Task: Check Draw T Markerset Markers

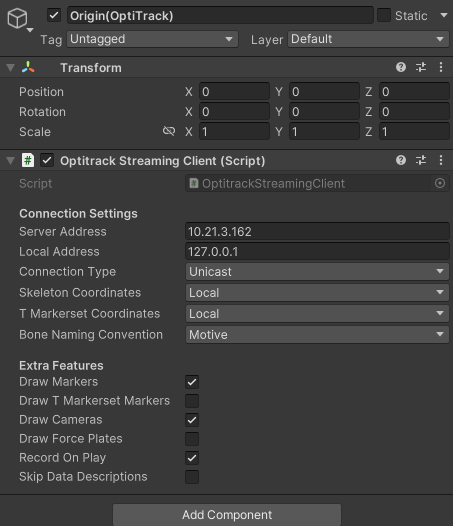Action: tap(192, 401)
